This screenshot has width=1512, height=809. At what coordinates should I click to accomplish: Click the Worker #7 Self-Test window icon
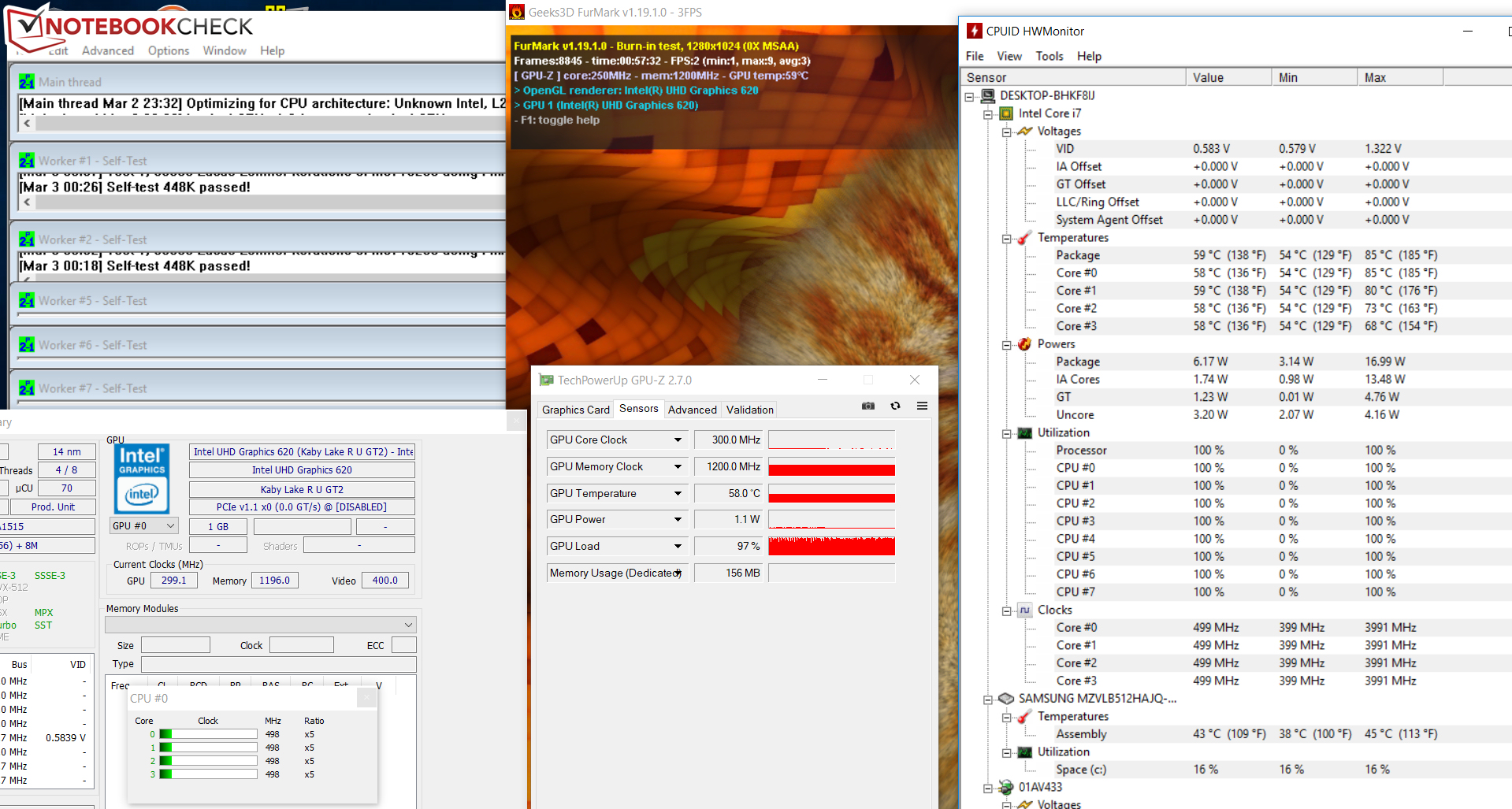tap(27, 388)
